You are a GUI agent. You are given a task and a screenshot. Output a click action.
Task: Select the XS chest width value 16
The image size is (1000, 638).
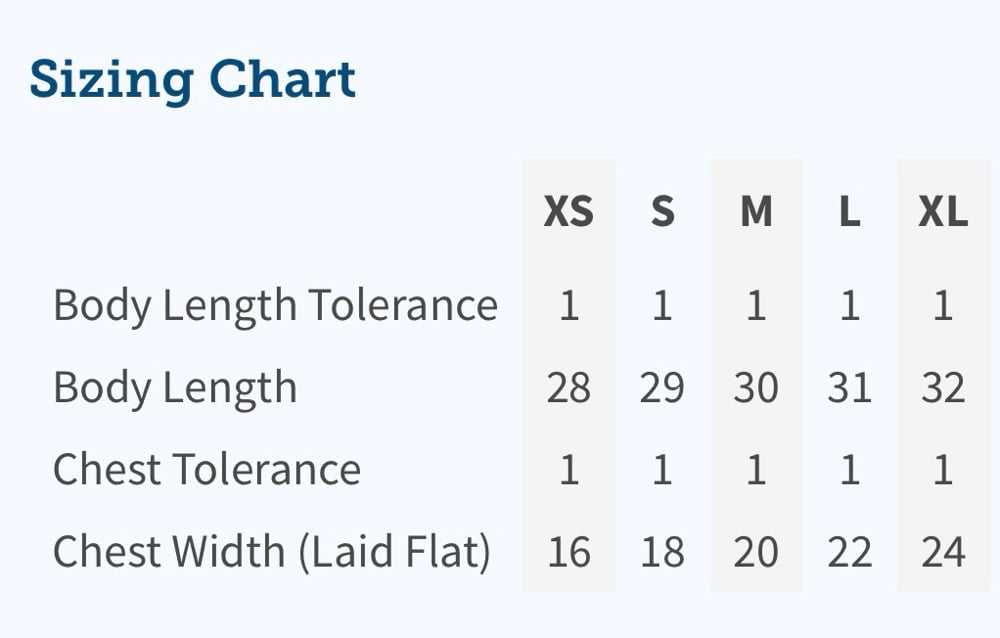click(x=568, y=551)
